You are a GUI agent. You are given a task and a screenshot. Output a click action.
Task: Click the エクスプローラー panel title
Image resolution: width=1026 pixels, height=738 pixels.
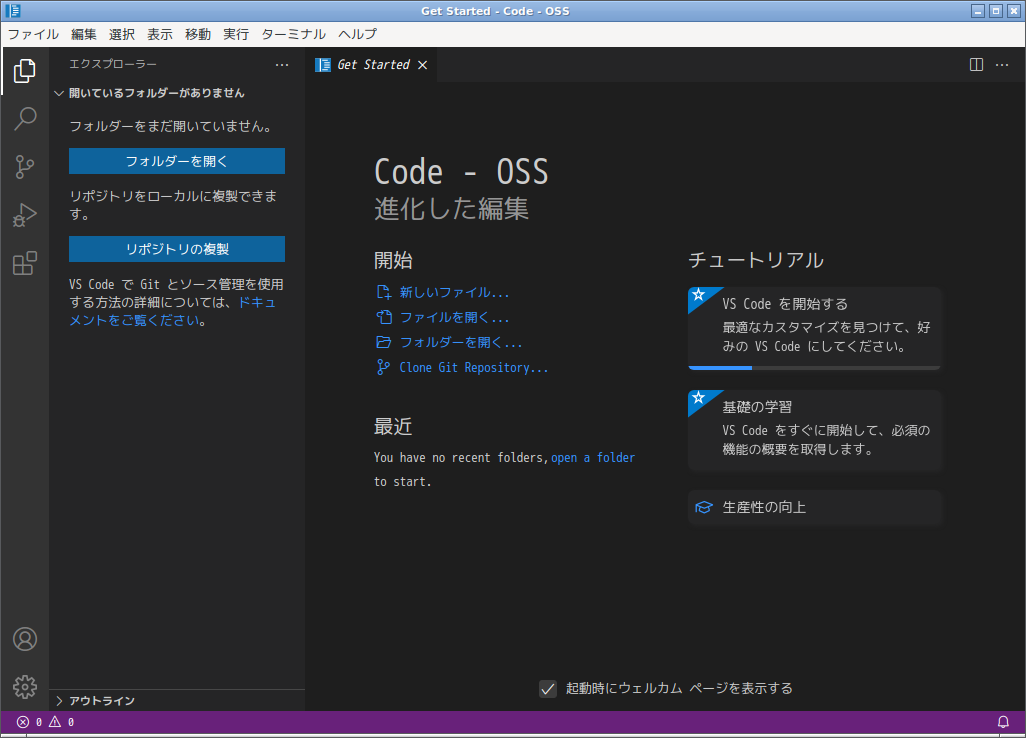point(113,64)
